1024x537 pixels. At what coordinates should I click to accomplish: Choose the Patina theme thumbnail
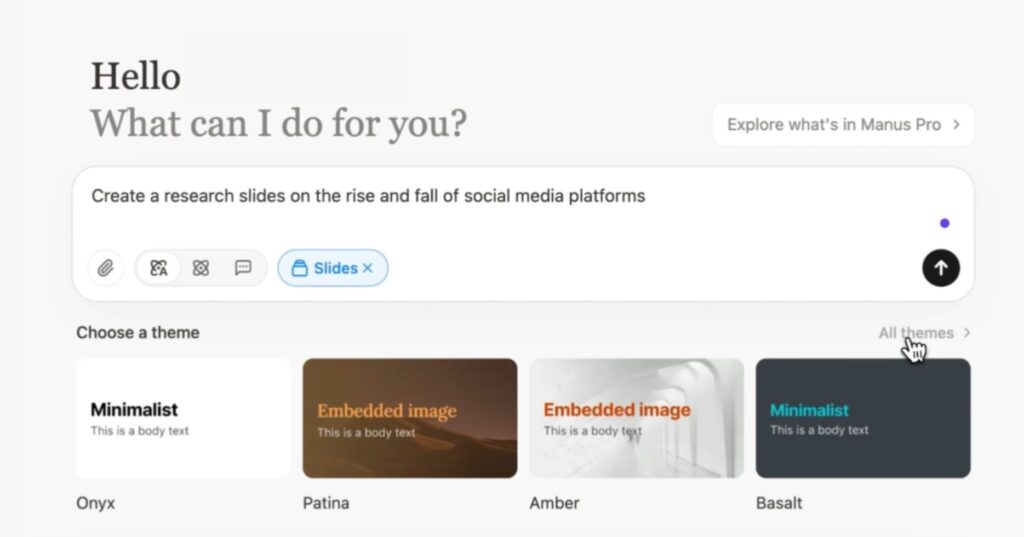pos(410,418)
